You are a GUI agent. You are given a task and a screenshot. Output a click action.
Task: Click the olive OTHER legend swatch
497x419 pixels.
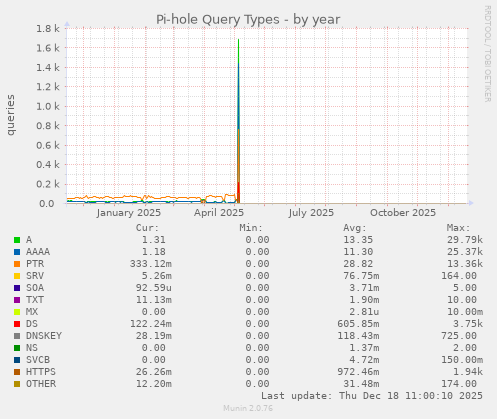[17, 384]
